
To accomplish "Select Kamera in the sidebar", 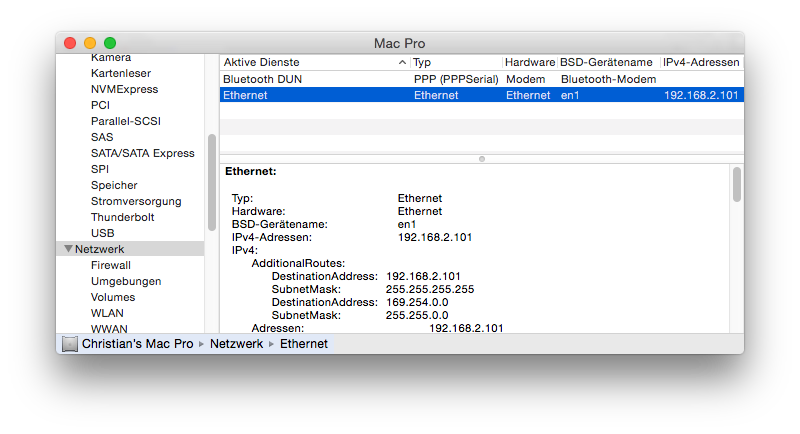I will click(111, 58).
